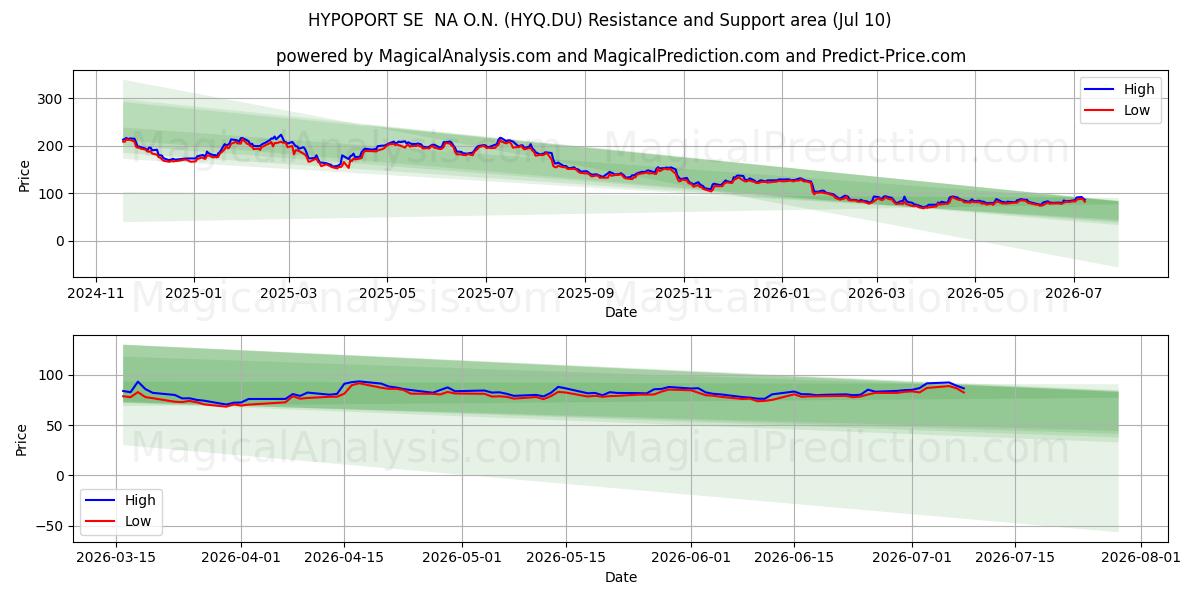Click the 'Date' axis label under the upper chart
Screen dimensions: 1200x600
click(621, 313)
